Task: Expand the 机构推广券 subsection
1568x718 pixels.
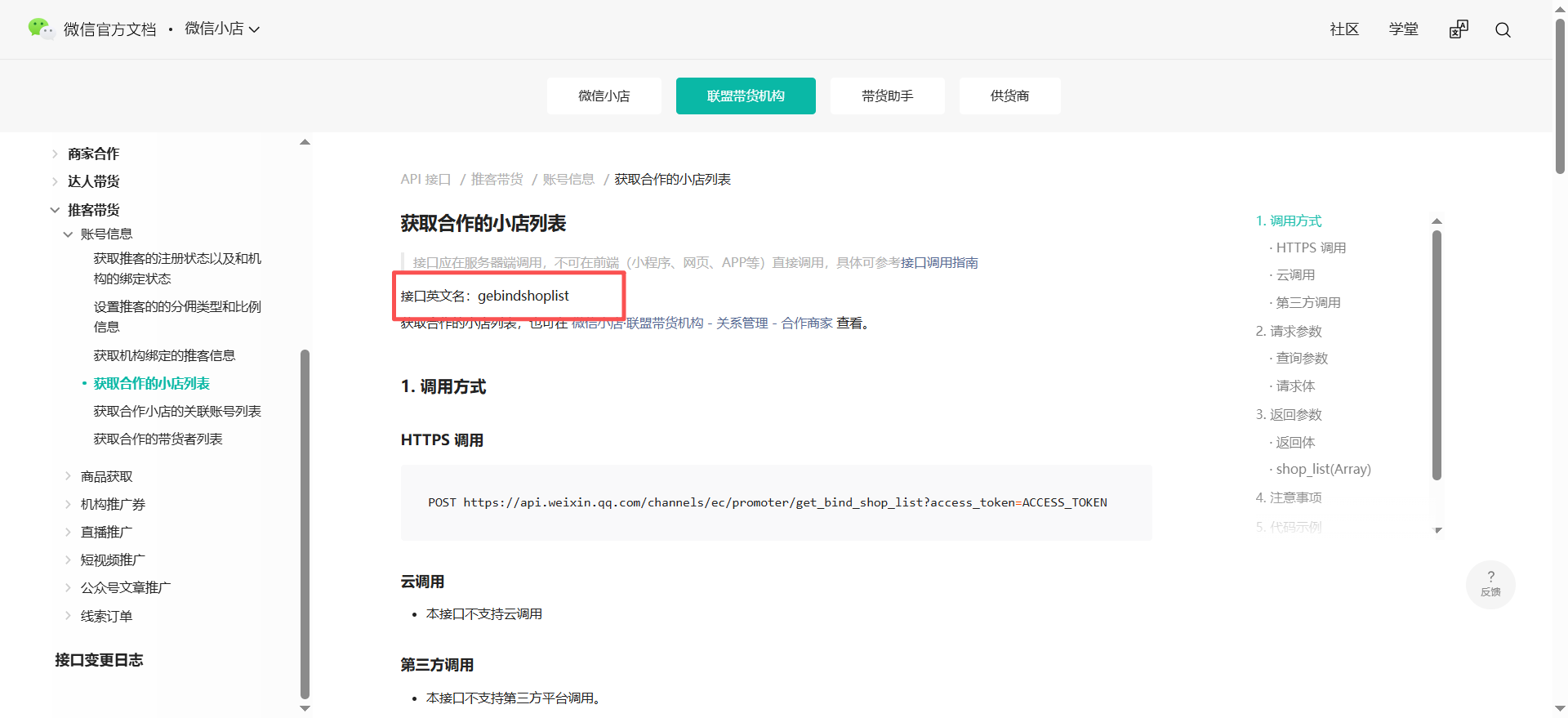Action: click(68, 504)
